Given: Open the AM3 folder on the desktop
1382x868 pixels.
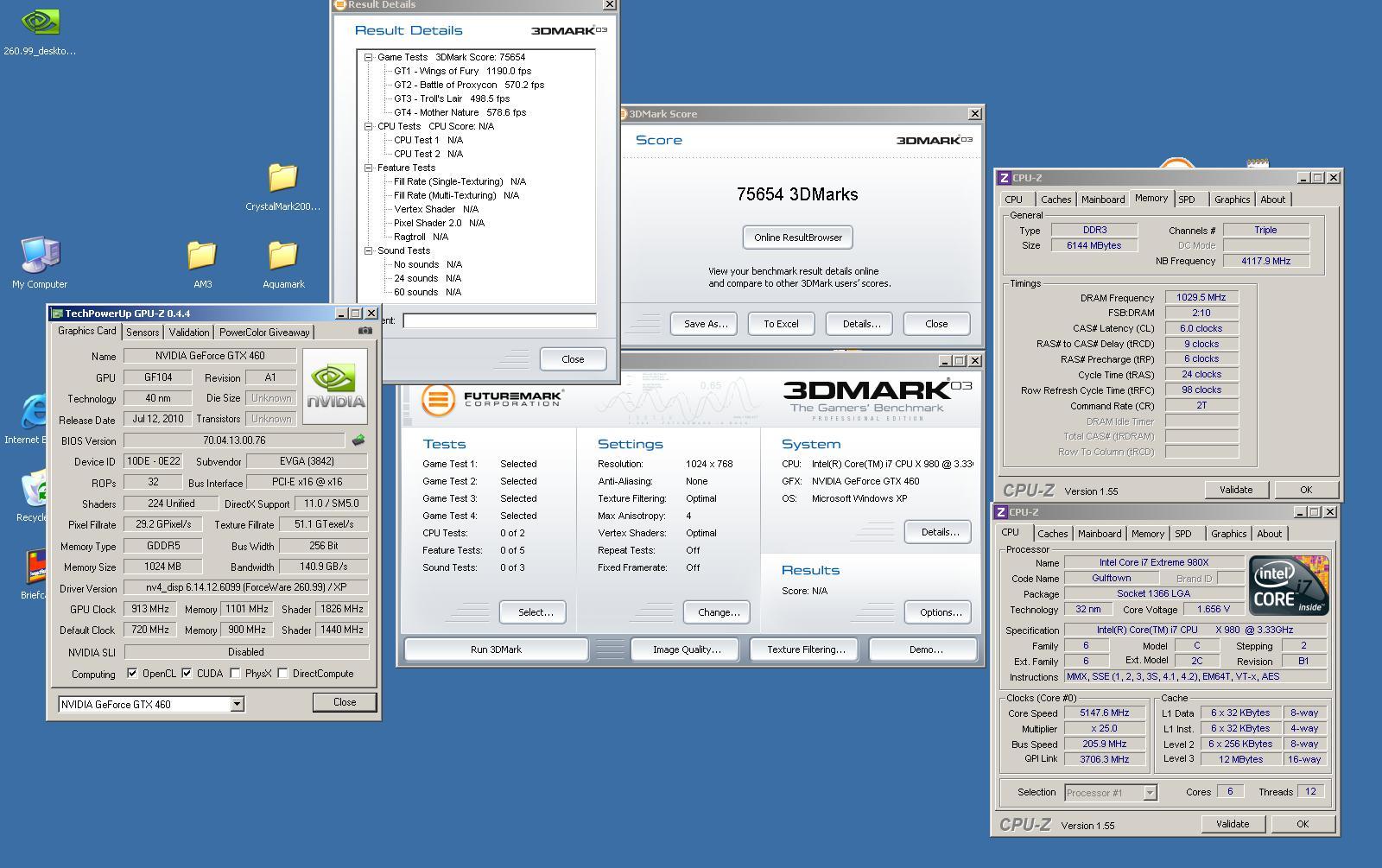Looking at the screenshot, I should click(202, 264).
